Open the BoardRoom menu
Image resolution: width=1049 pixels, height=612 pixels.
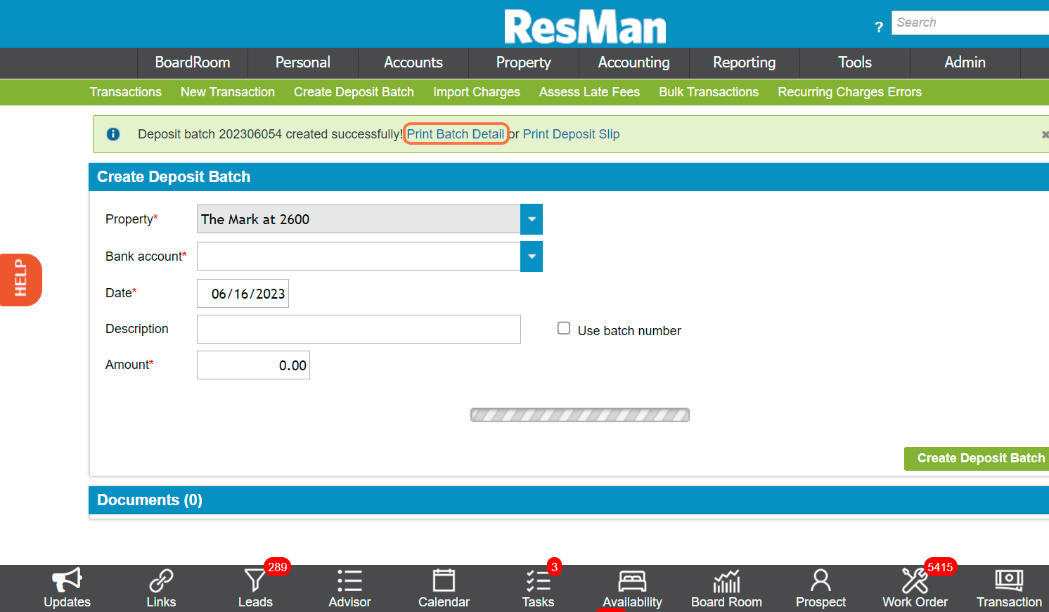coord(193,62)
